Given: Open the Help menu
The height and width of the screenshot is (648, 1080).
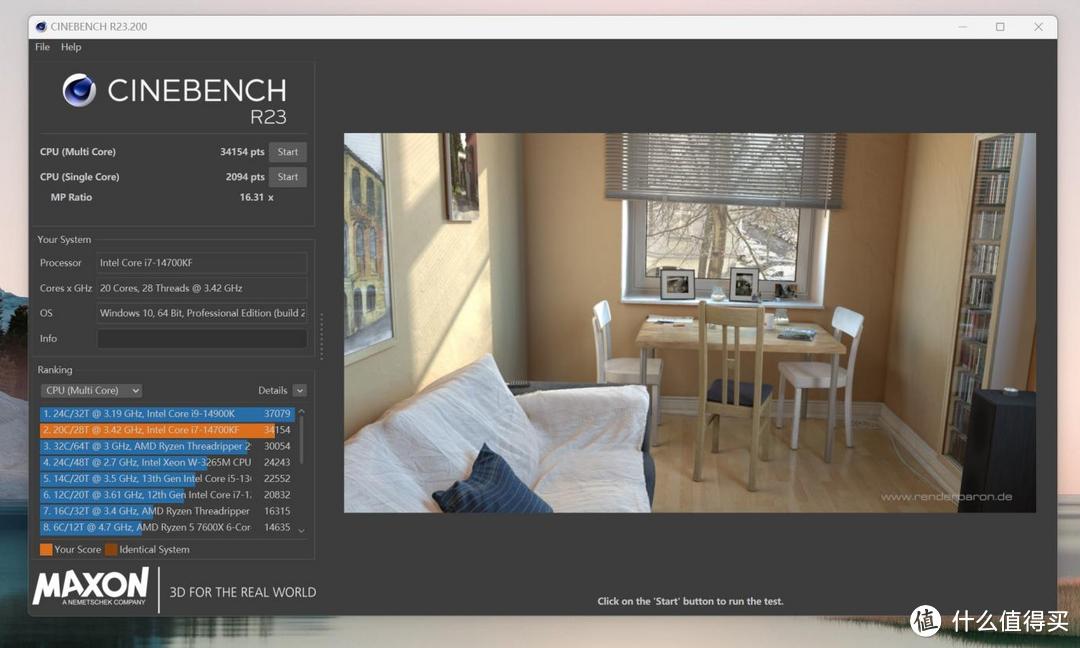Looking at the screenshot, I should pos(71,47).
